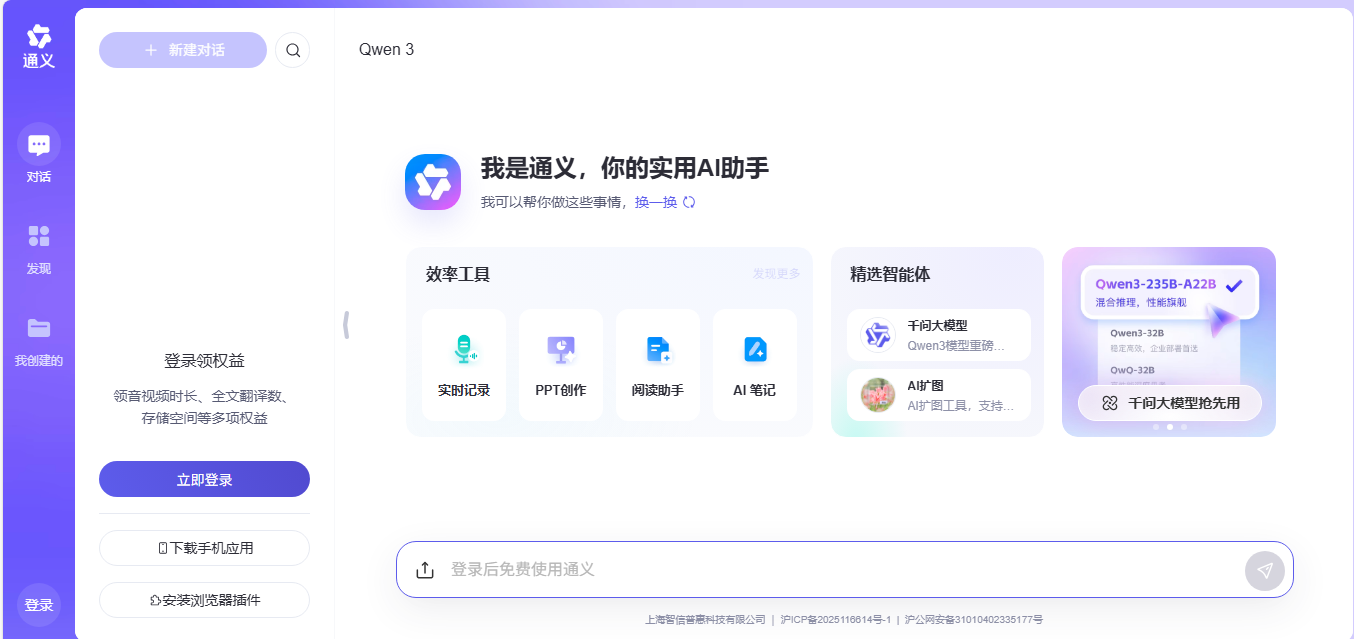Switch to the last banner carousel dot

click(1184, 427)
